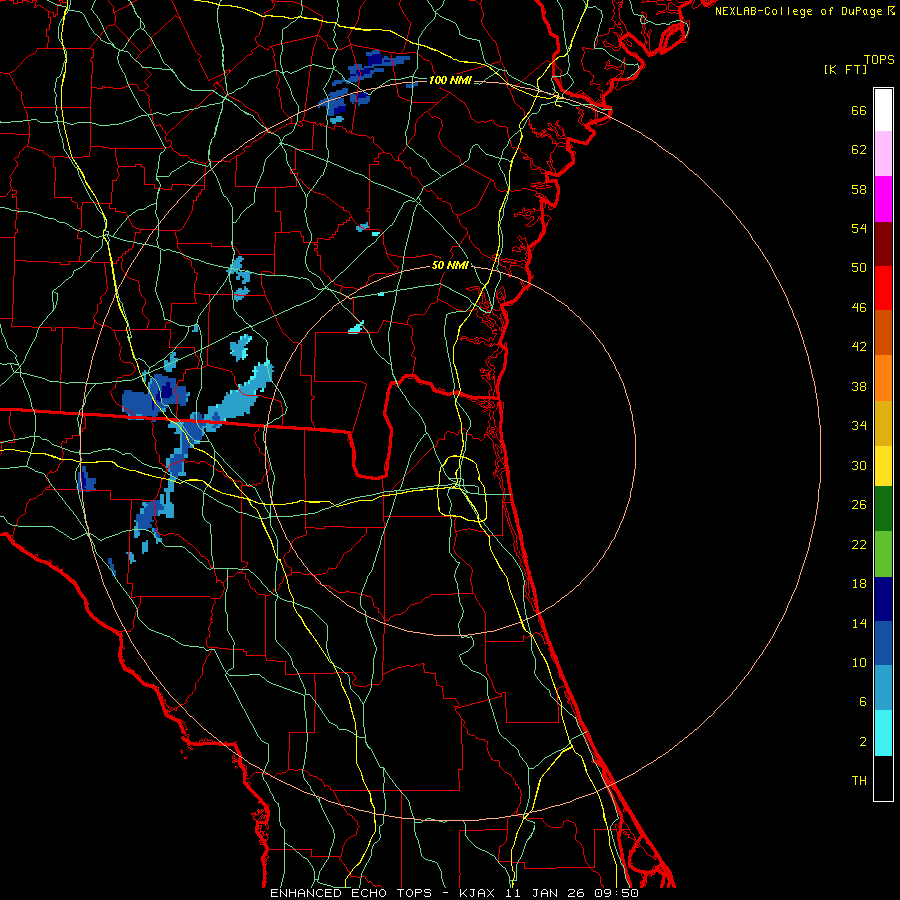The height and width of the screenshot is (900, 900).
Task: Click the light green legend swatch
Action: click(883, 554)
